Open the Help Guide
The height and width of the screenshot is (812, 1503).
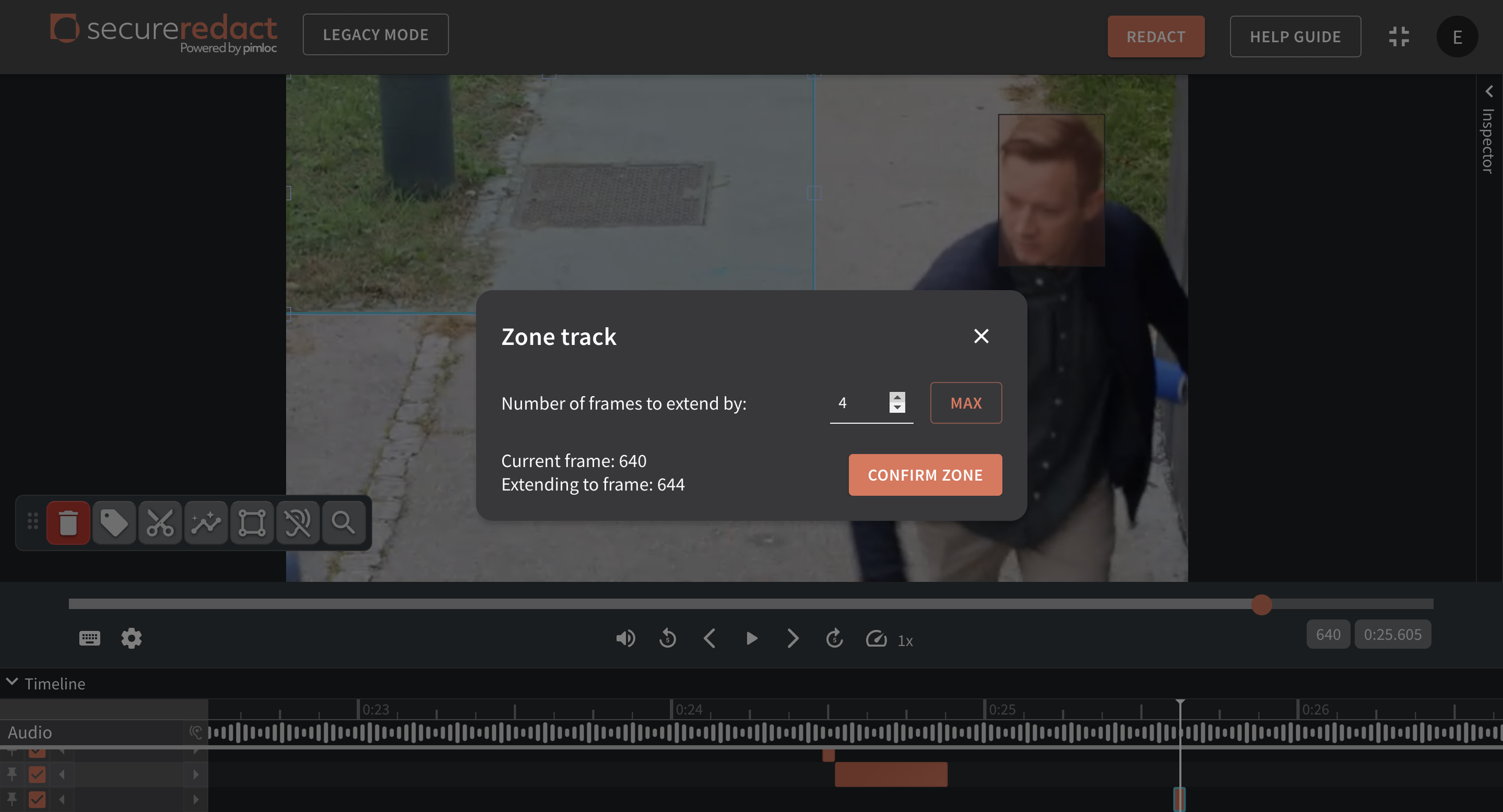click(x=1295, y=36)
